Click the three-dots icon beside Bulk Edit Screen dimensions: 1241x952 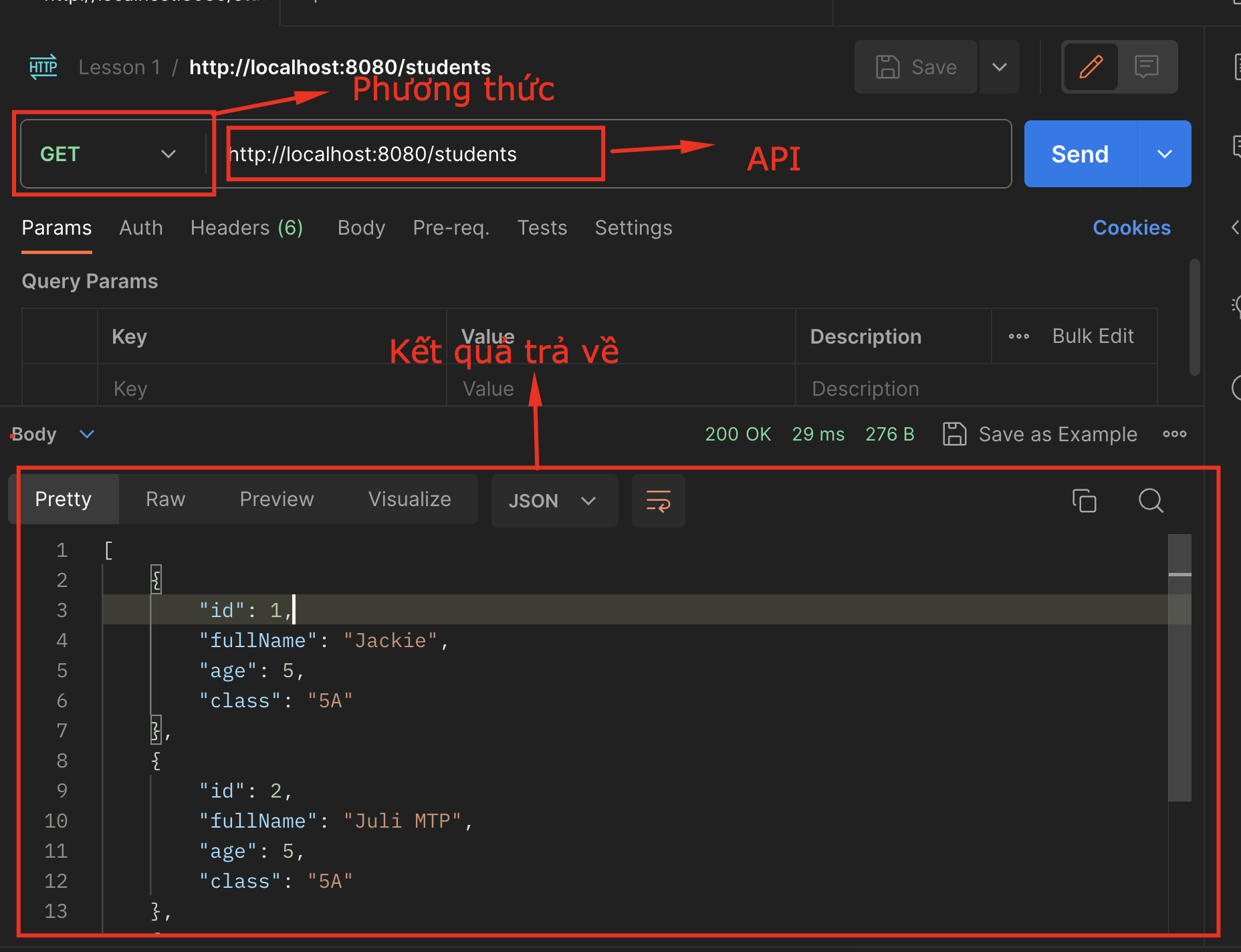pos(1018,336)
